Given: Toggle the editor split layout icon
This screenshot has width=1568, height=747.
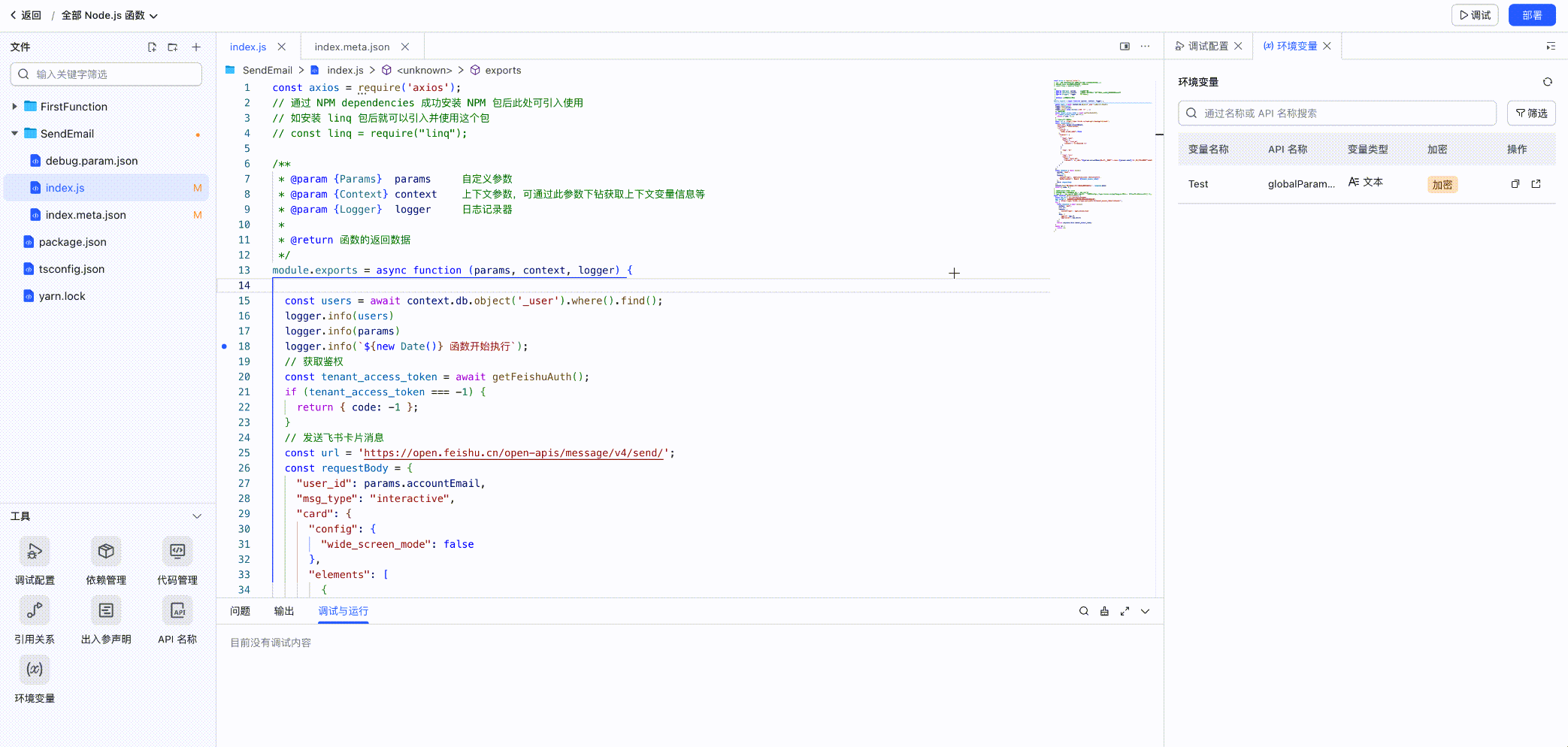Looking at the screenshot, I should click(1125, 47).
